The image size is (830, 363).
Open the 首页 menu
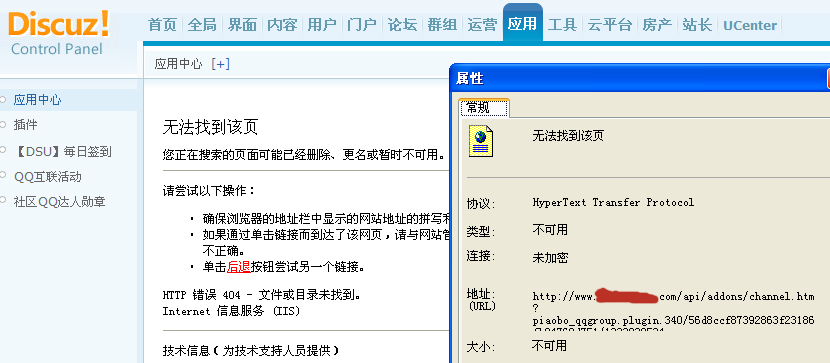[162, 25]
